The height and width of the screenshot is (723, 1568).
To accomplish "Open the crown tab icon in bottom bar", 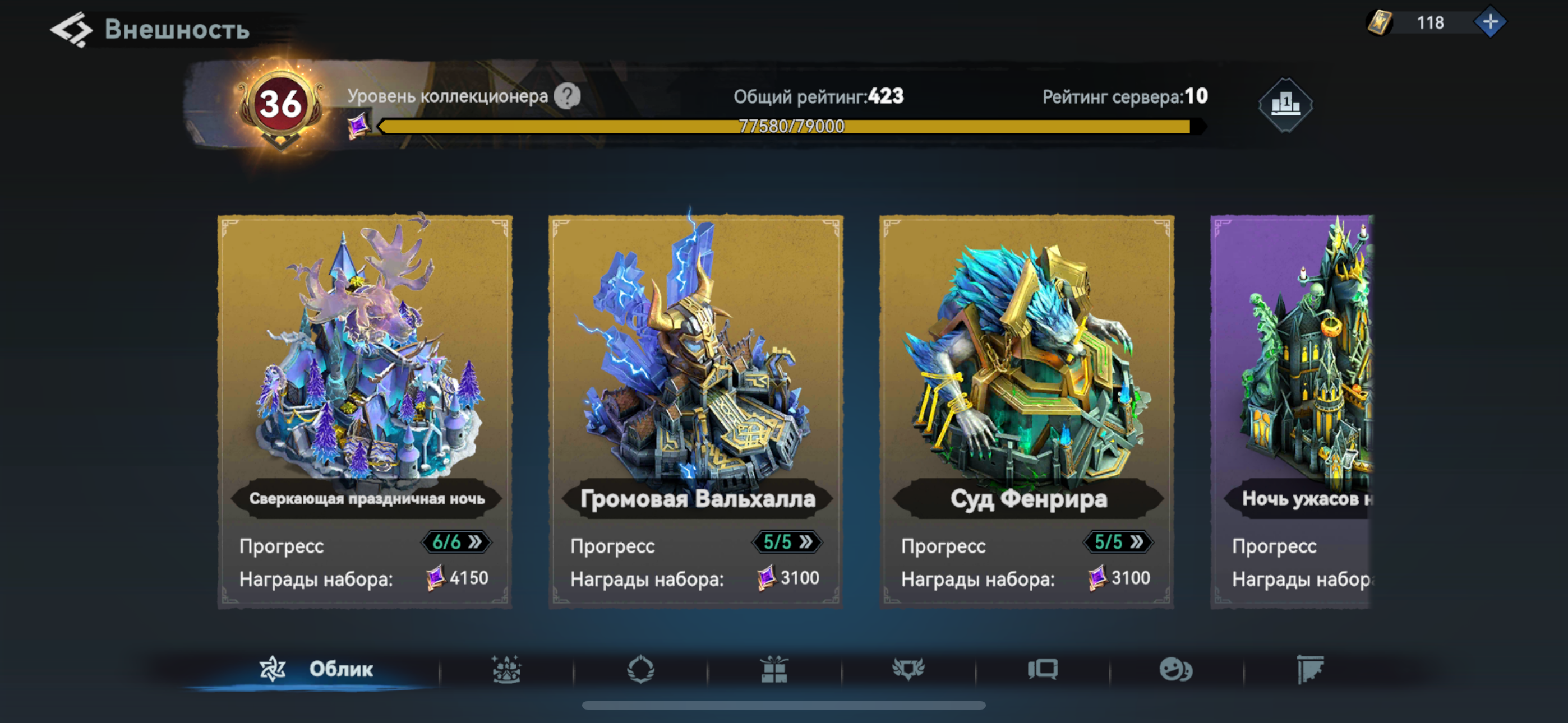I will click(506, 669).
